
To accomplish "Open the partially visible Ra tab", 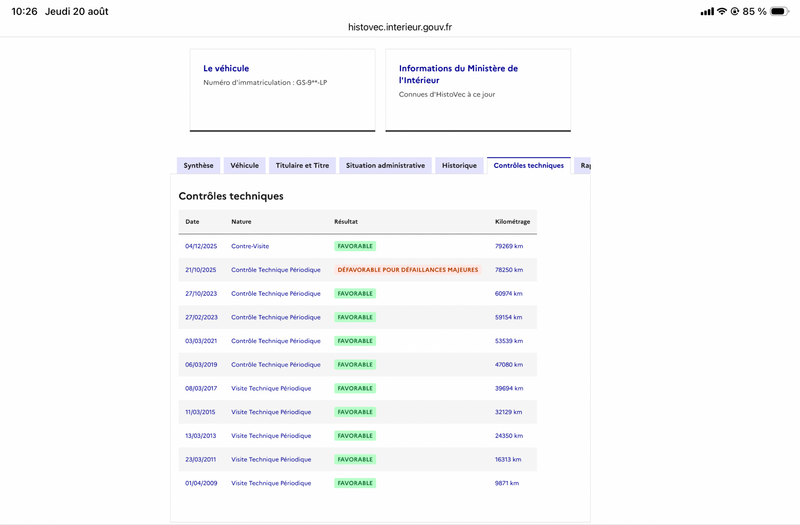I will pos(583,165).
